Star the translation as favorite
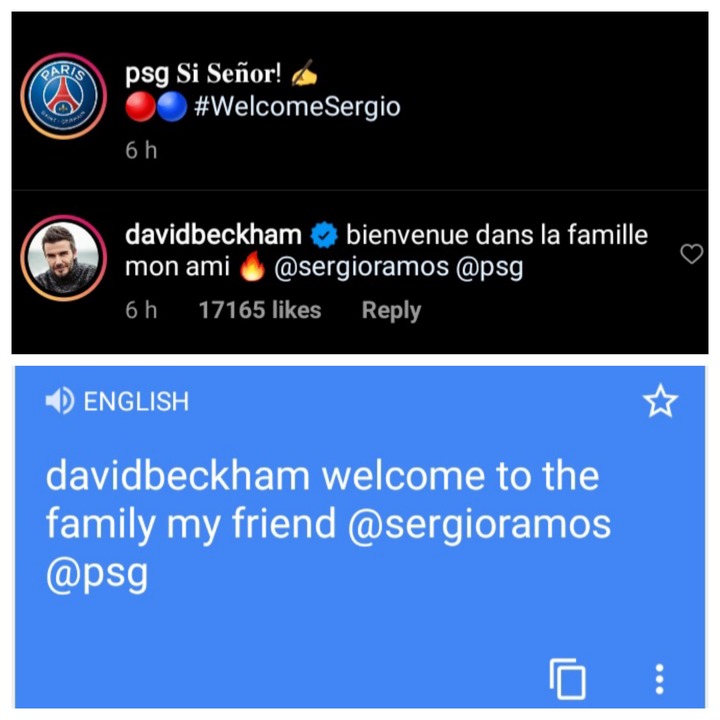720x720 pixels. [660, 401]
